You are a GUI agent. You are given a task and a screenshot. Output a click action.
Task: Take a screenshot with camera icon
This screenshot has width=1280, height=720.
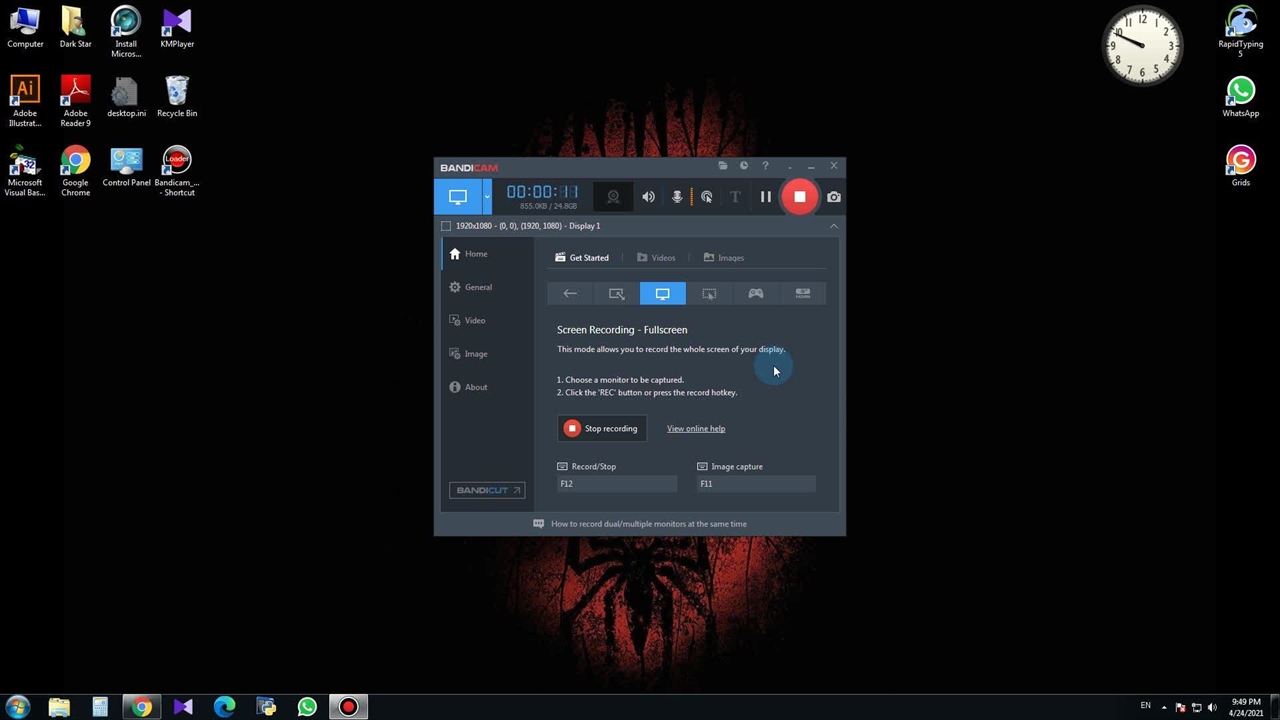pos(834,197)
